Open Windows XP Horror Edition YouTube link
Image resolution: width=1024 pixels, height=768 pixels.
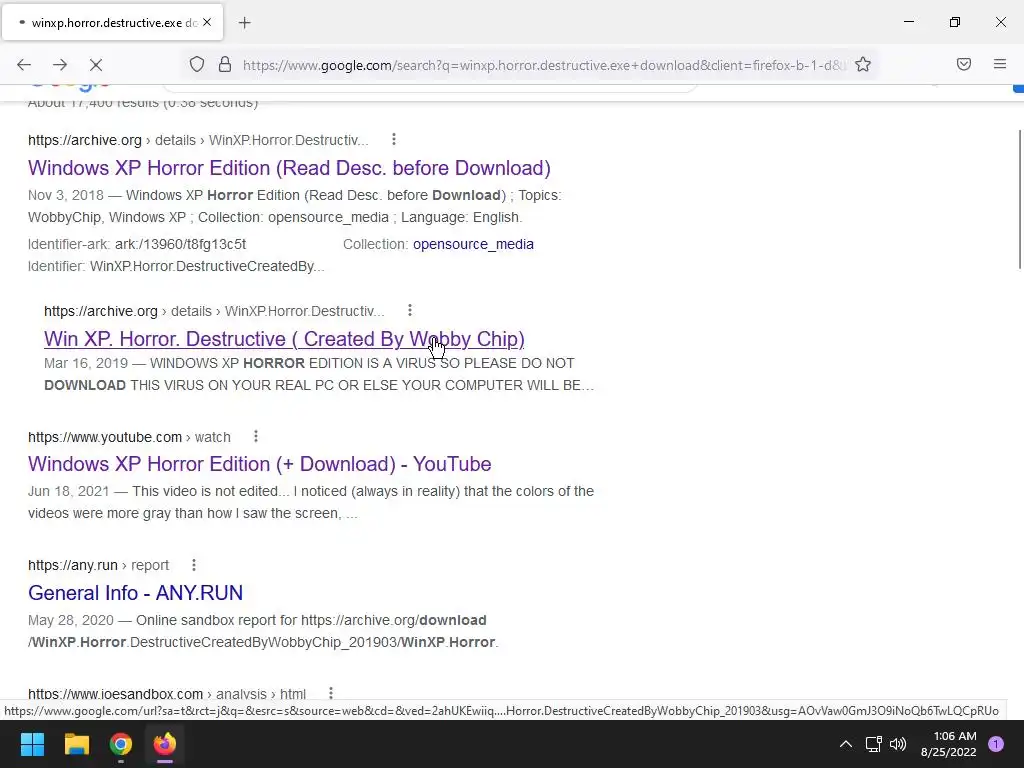coord(260,464)
